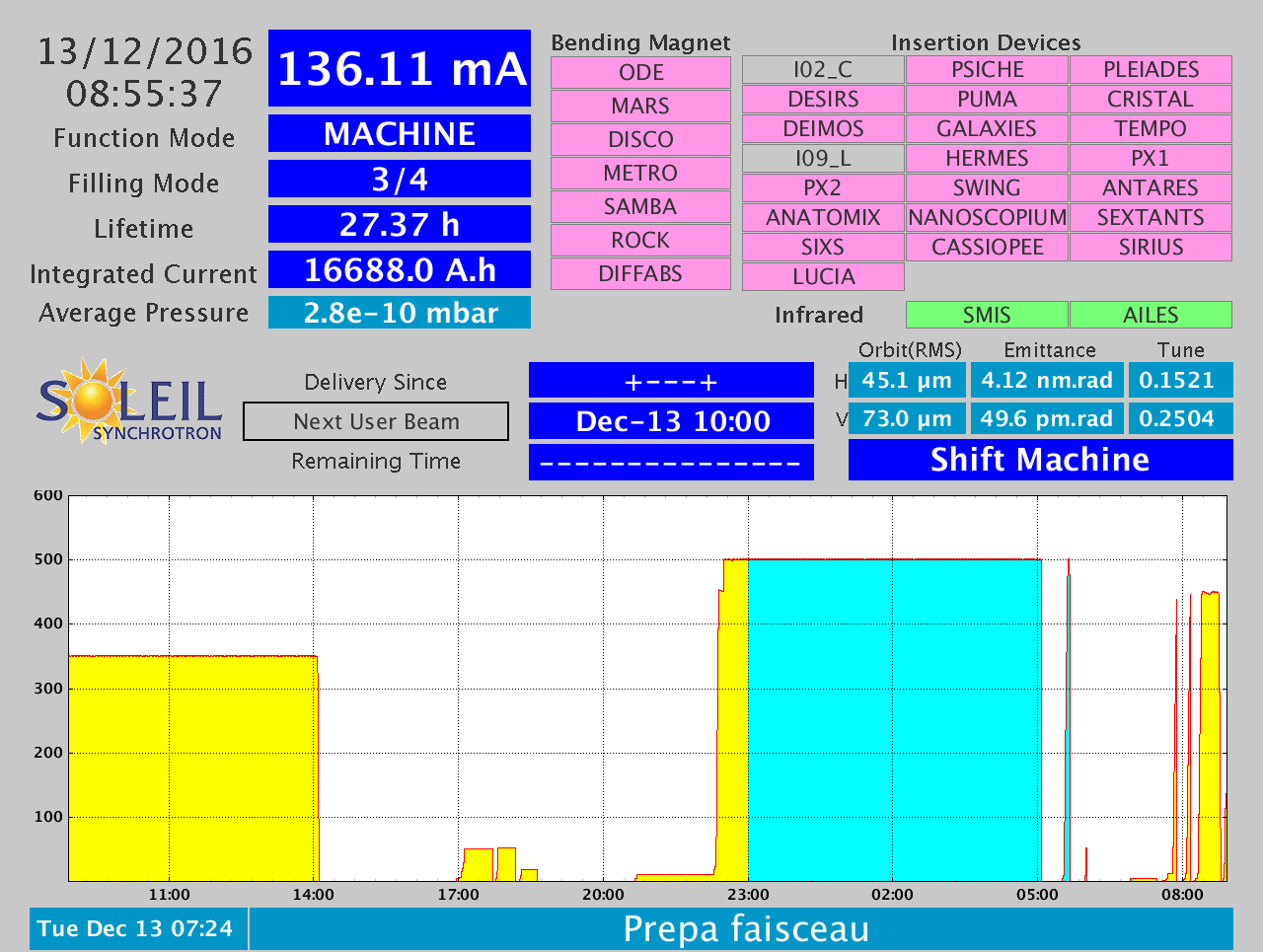Image resolution: width=1263 pixels, height=952 pixels.
Task: Click the METRO beamline indicator
Action: [x=640, y=173]
